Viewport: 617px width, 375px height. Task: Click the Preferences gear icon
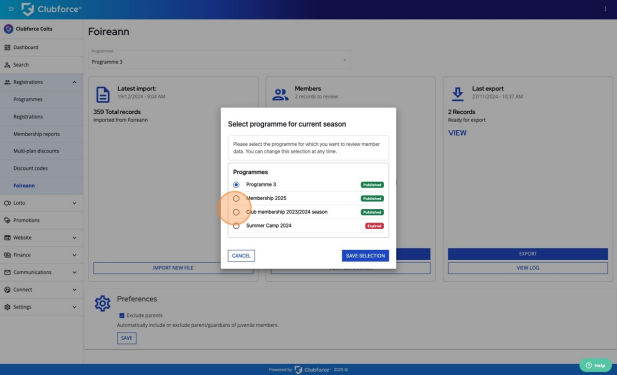pos(102,303)
